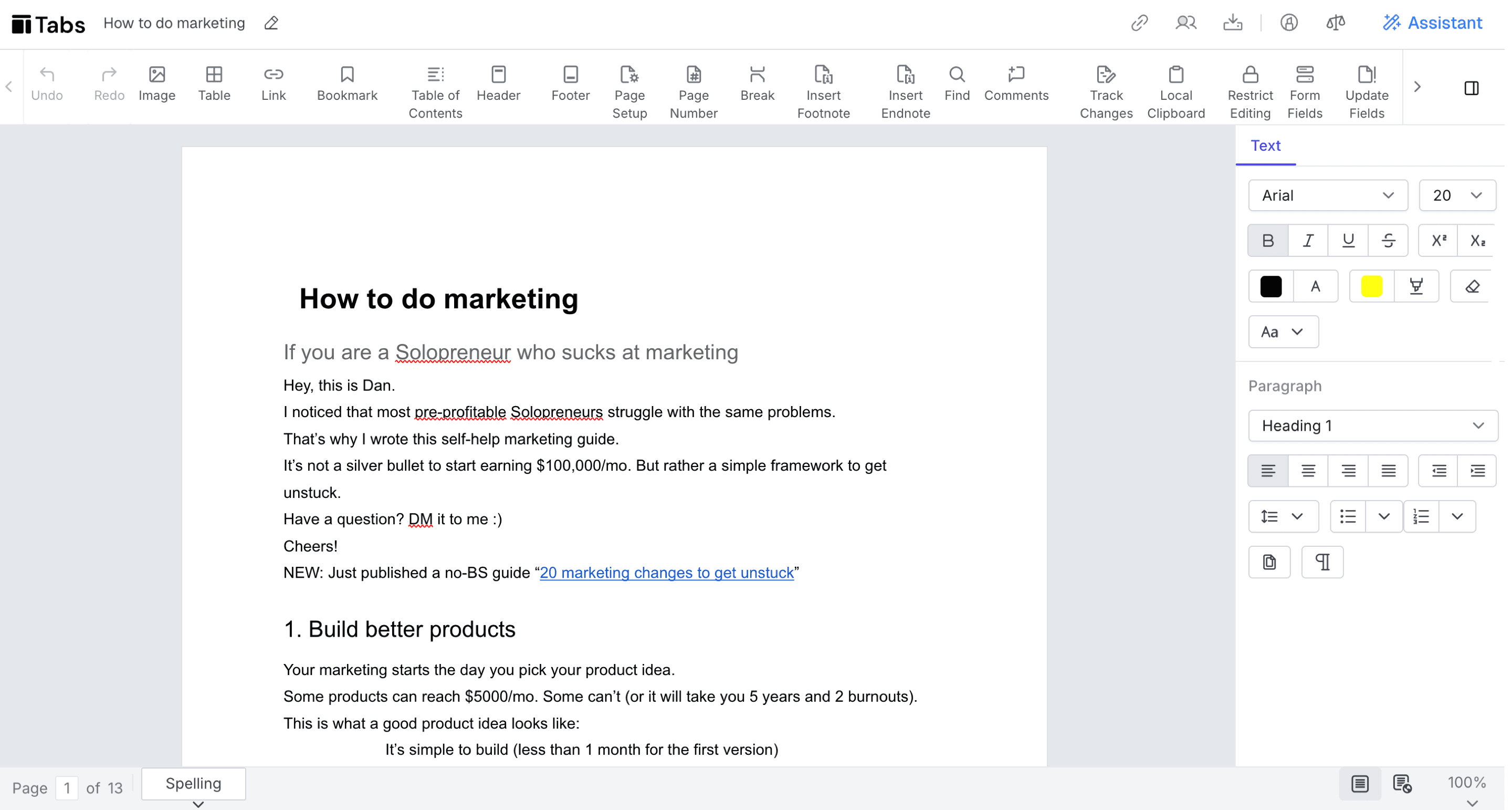Open the Find search tool
This screenshot has width=1512, height=810.
point(956,84)
